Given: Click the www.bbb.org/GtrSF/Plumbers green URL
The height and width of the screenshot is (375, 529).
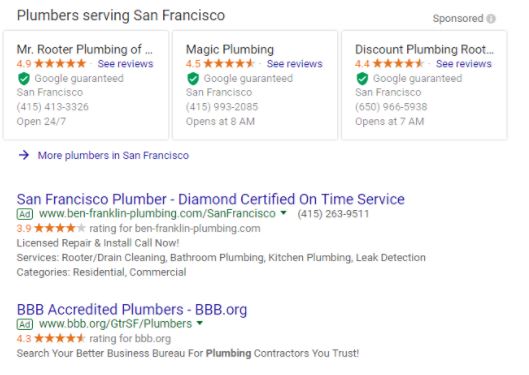Looking at the screenshot, I should (x=116, y=324).
